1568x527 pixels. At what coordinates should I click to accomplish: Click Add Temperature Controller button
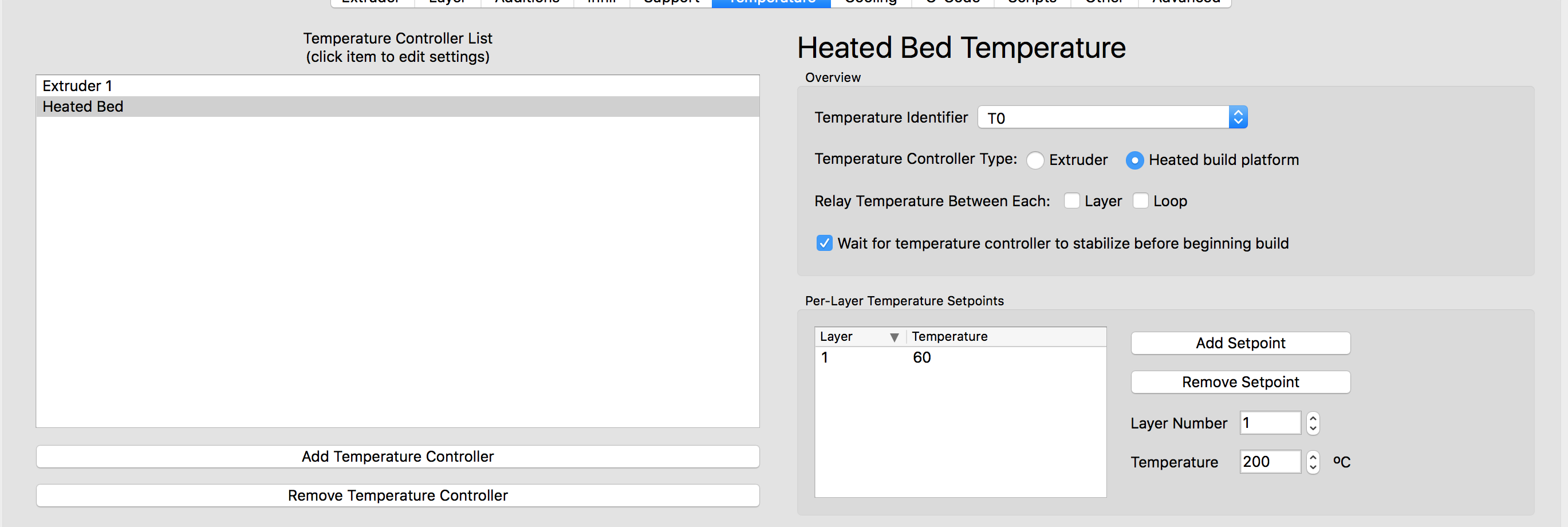[397, 457]
